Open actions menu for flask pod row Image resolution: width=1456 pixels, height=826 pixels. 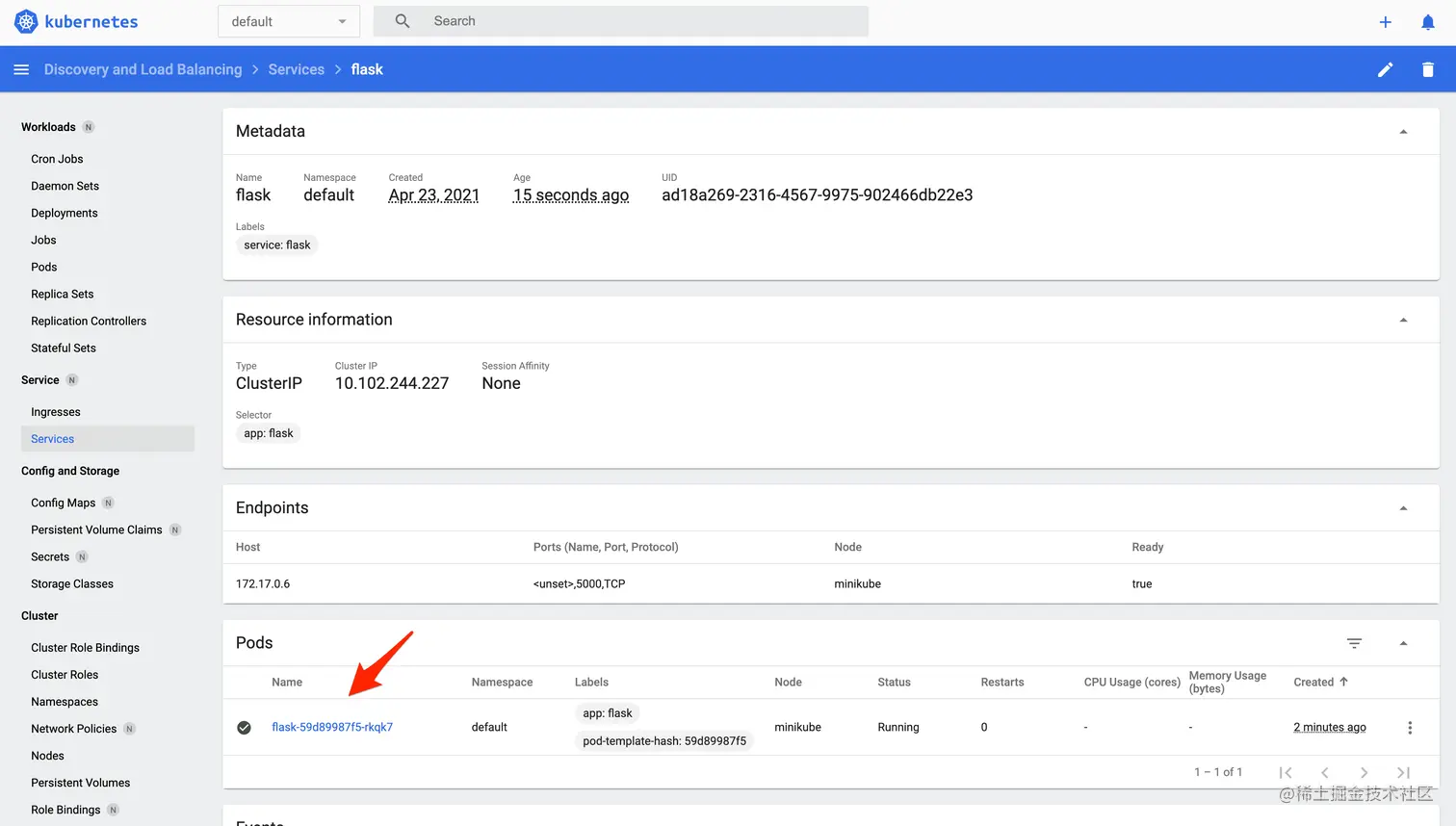pos(1410,728)
